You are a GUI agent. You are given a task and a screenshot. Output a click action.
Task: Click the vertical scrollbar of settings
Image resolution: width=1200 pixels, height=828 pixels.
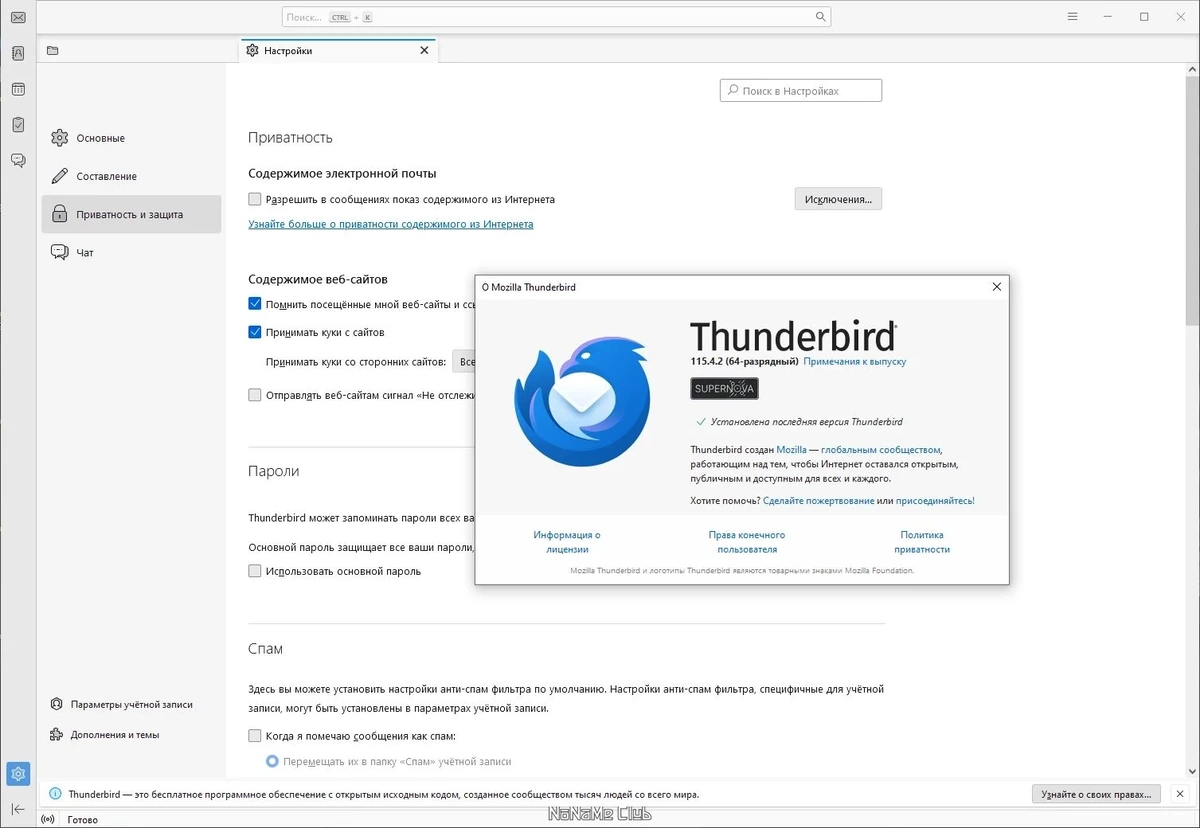[x=1192, y=200]
